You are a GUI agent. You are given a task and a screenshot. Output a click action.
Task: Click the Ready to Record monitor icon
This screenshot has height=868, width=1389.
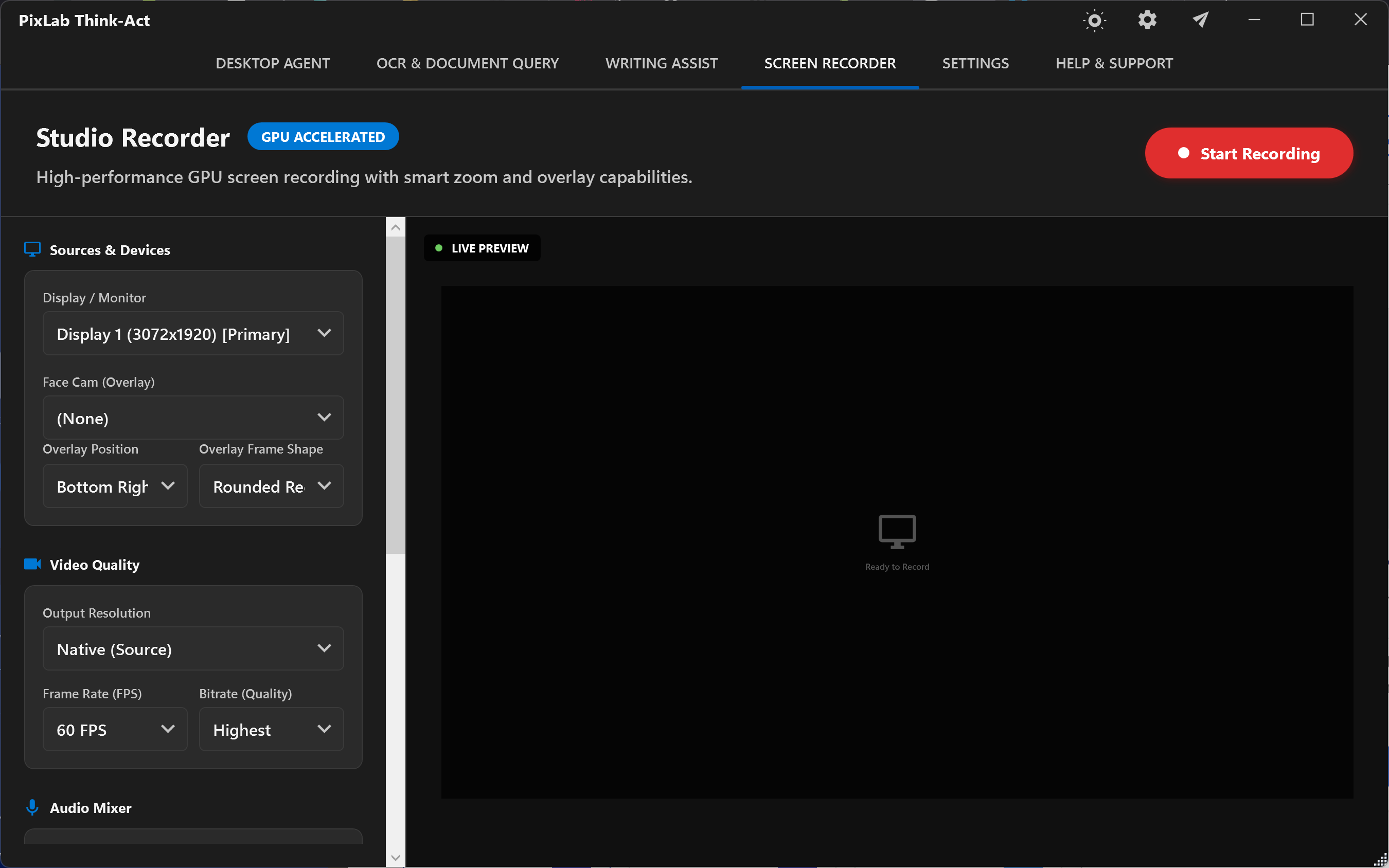click(897, 532)
